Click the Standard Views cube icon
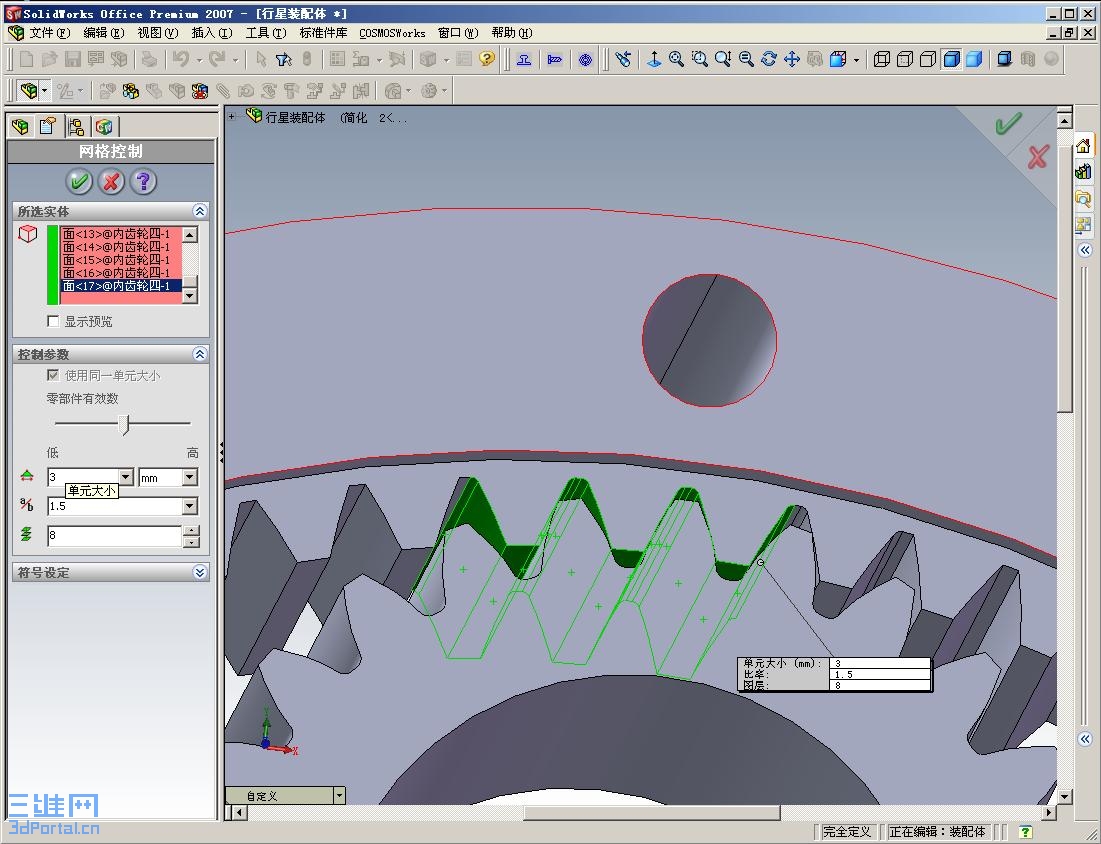Image resolution: width=1101 pixels, height=844 pixels. pyautogui.click(x=838, y=59)
